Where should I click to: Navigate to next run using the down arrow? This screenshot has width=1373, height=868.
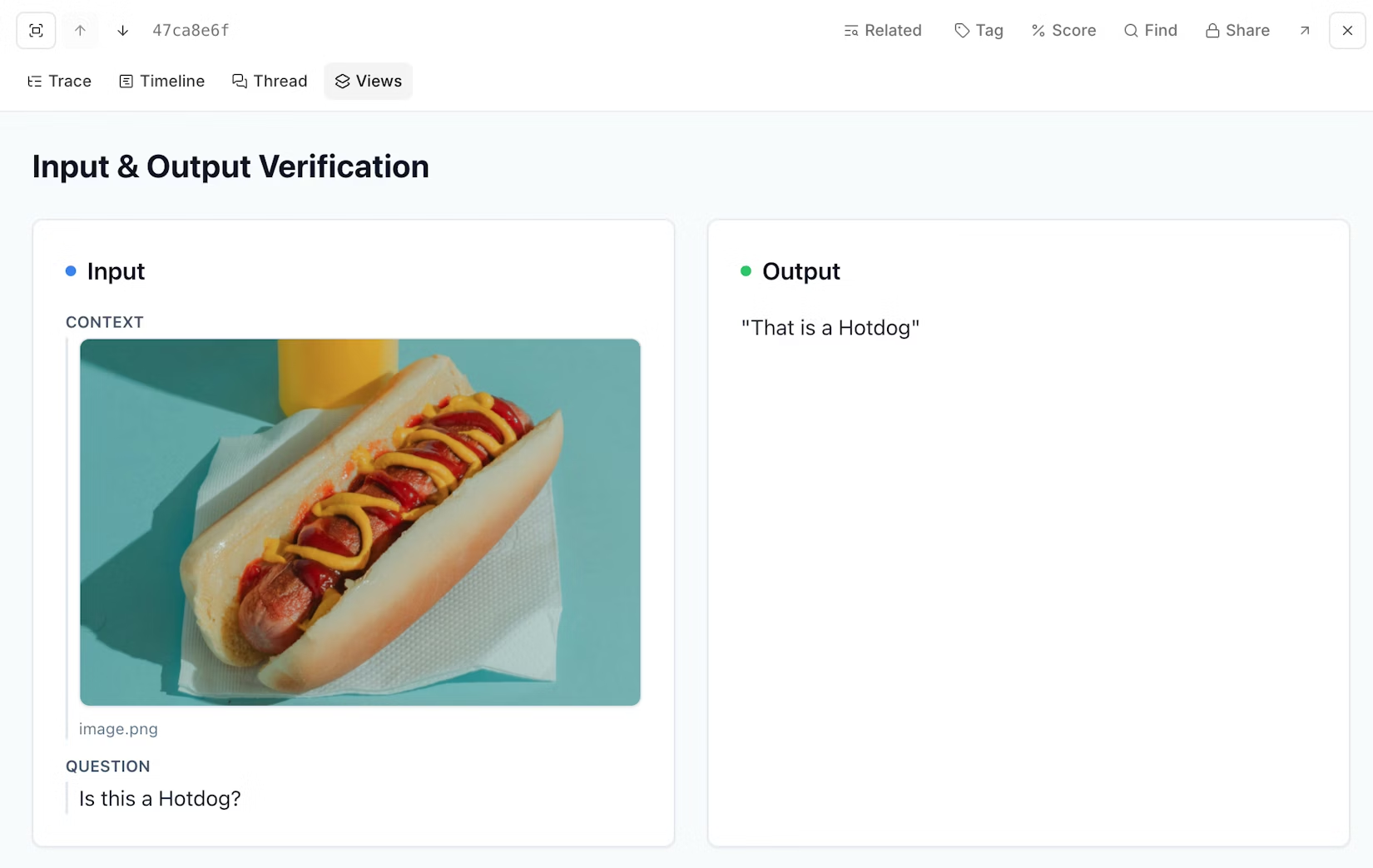coord(121,30)
